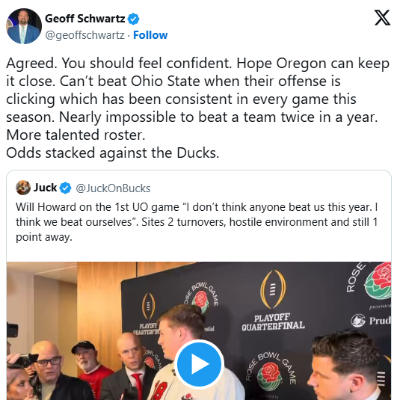The image size is (400, 400).
Task: Play the embedded video
Action: pyautogui.click(x=199, y=364)
